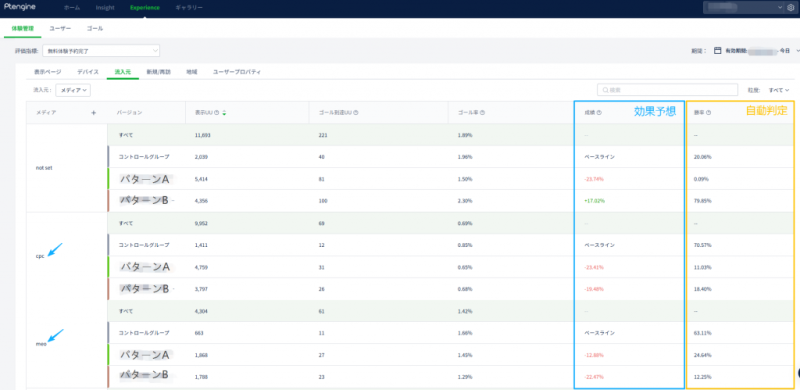Click the 63.11% win rate

[702, 333]
